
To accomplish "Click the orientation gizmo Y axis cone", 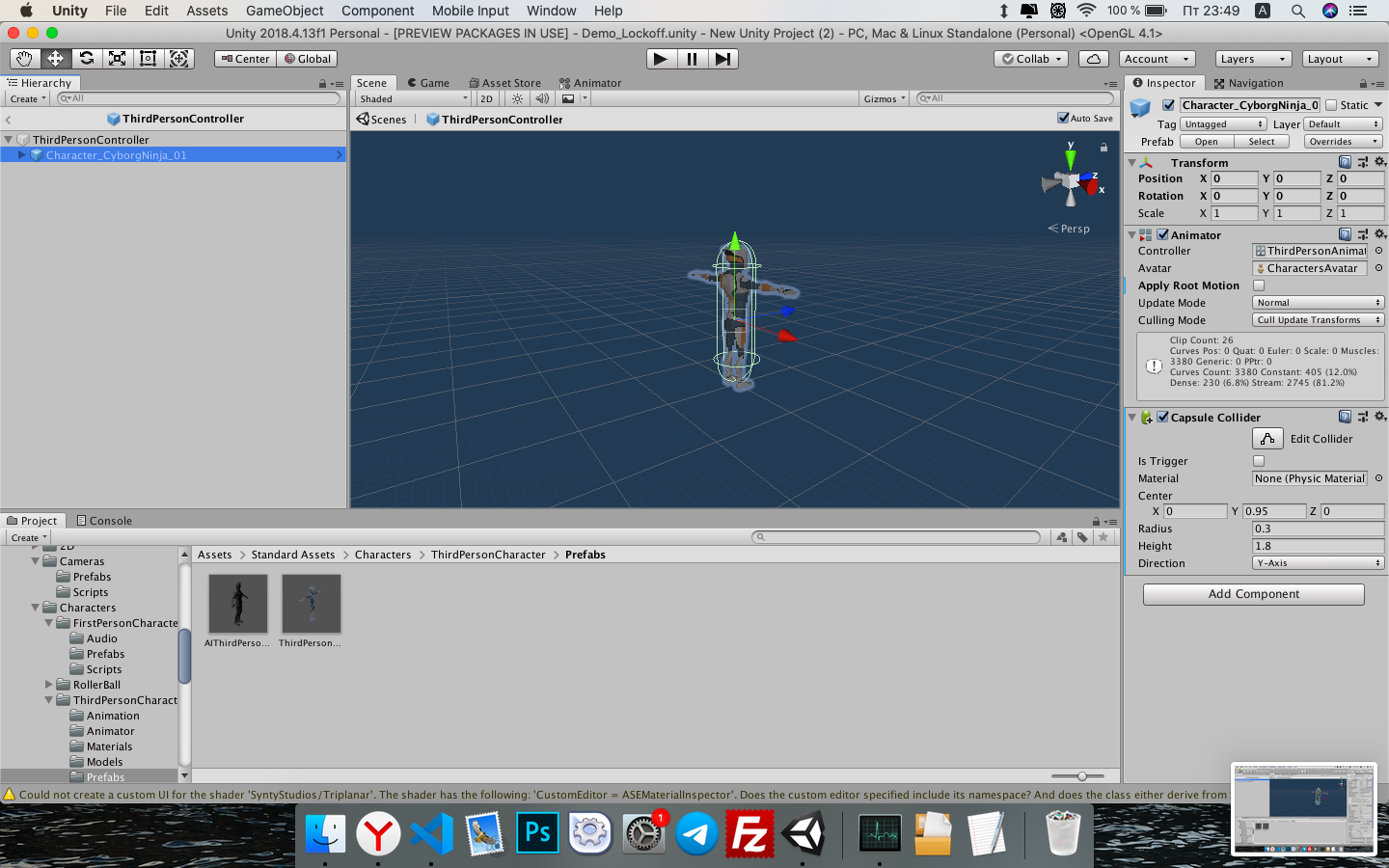I will coord(1070,159).
